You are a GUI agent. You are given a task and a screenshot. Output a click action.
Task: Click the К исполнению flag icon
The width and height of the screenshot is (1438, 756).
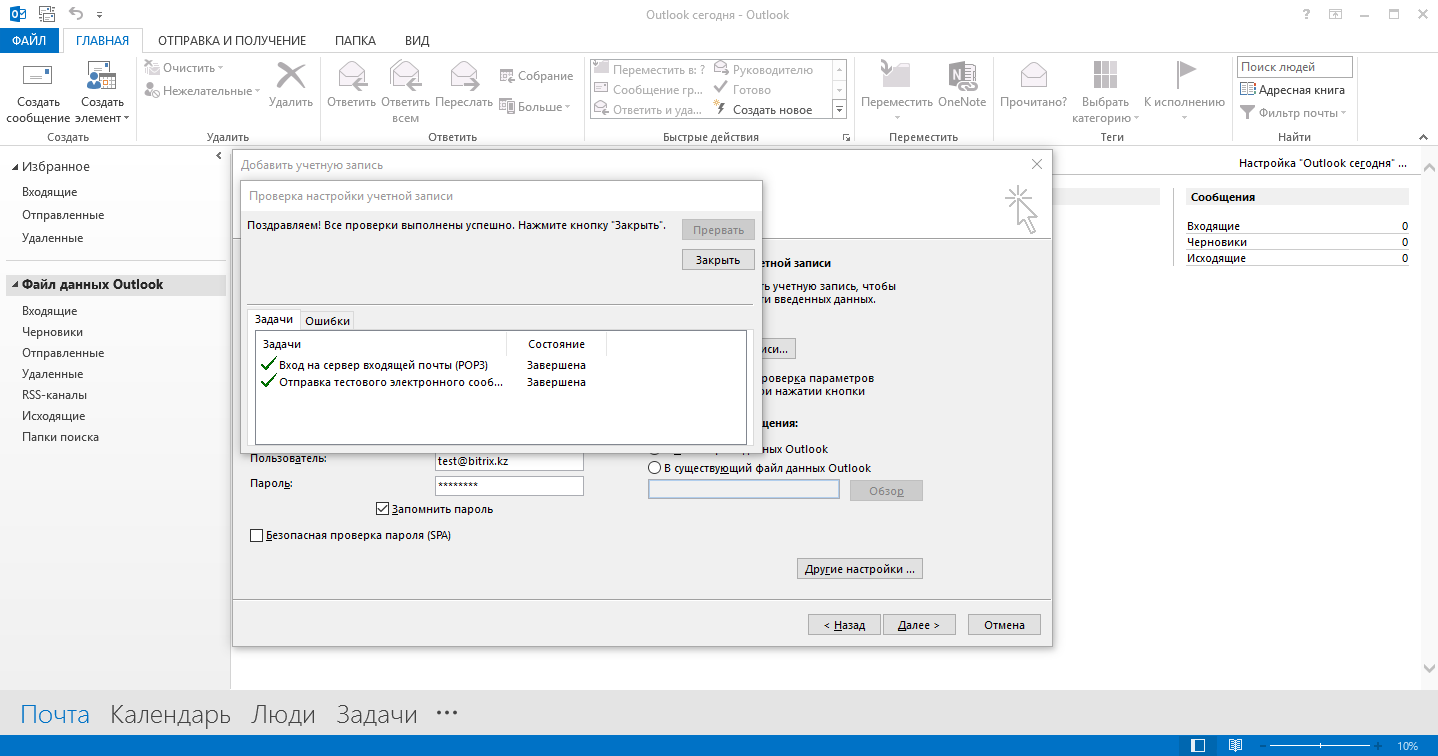point(1185,76)
